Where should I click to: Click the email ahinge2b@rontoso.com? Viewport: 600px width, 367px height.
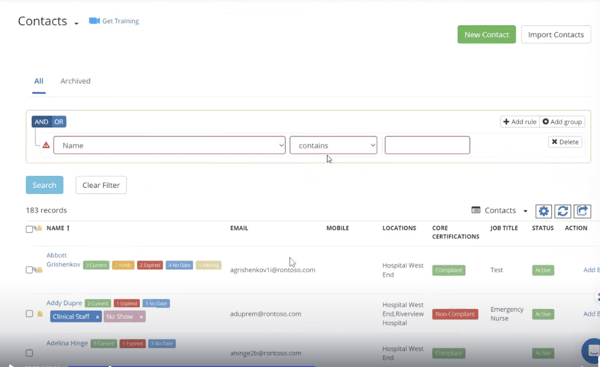point(266,353)
